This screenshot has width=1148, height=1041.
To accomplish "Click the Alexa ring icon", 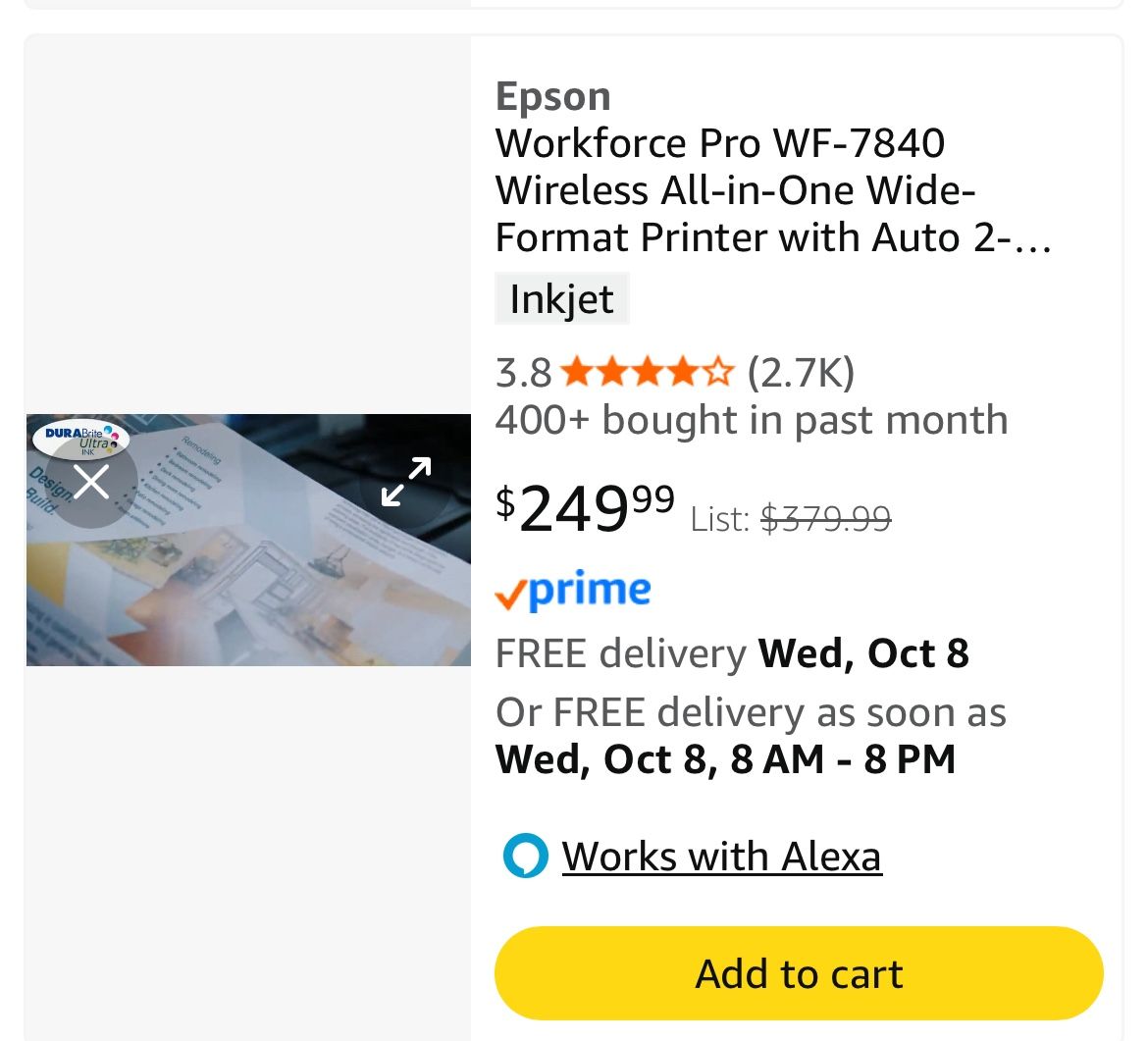I will [x=525, y=856].
